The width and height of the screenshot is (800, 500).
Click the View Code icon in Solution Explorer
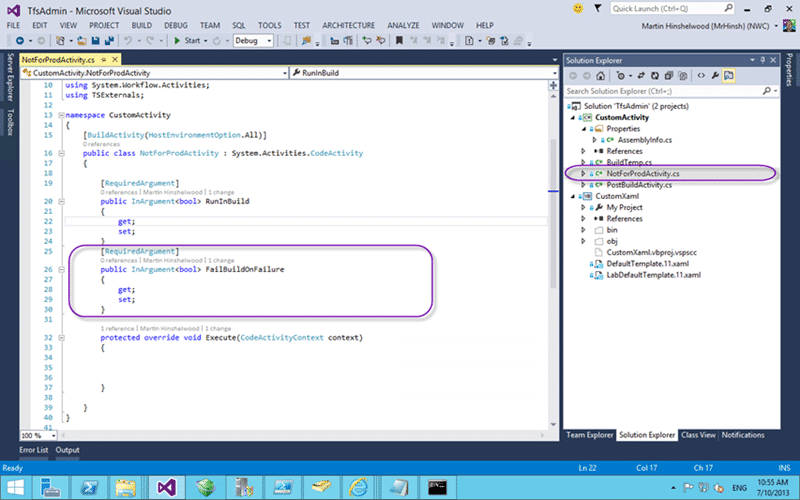point(701,76)
